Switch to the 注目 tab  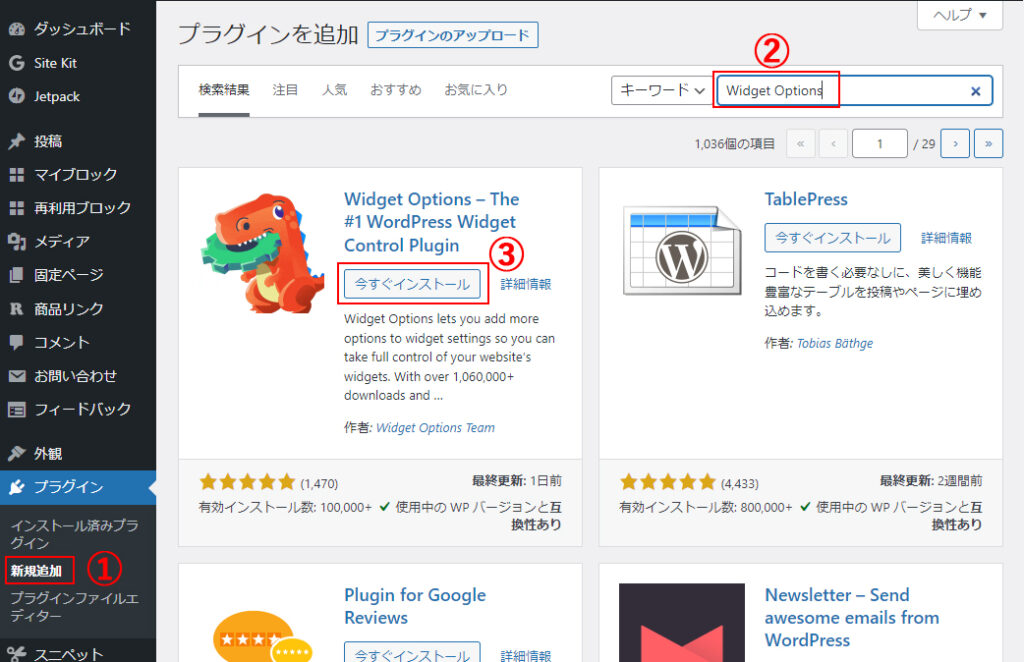pyautogui.click(x=285, y=90)
